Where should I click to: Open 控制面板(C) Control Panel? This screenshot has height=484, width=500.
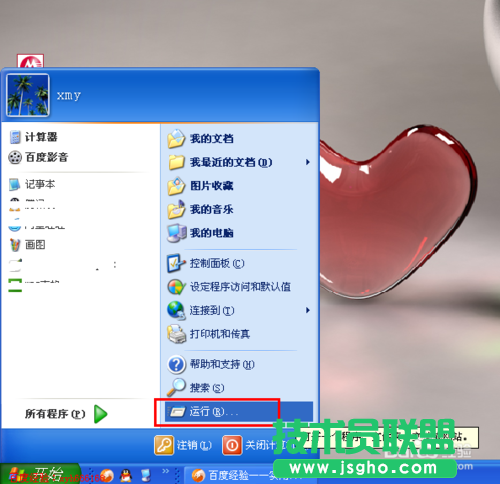point(206,263)
